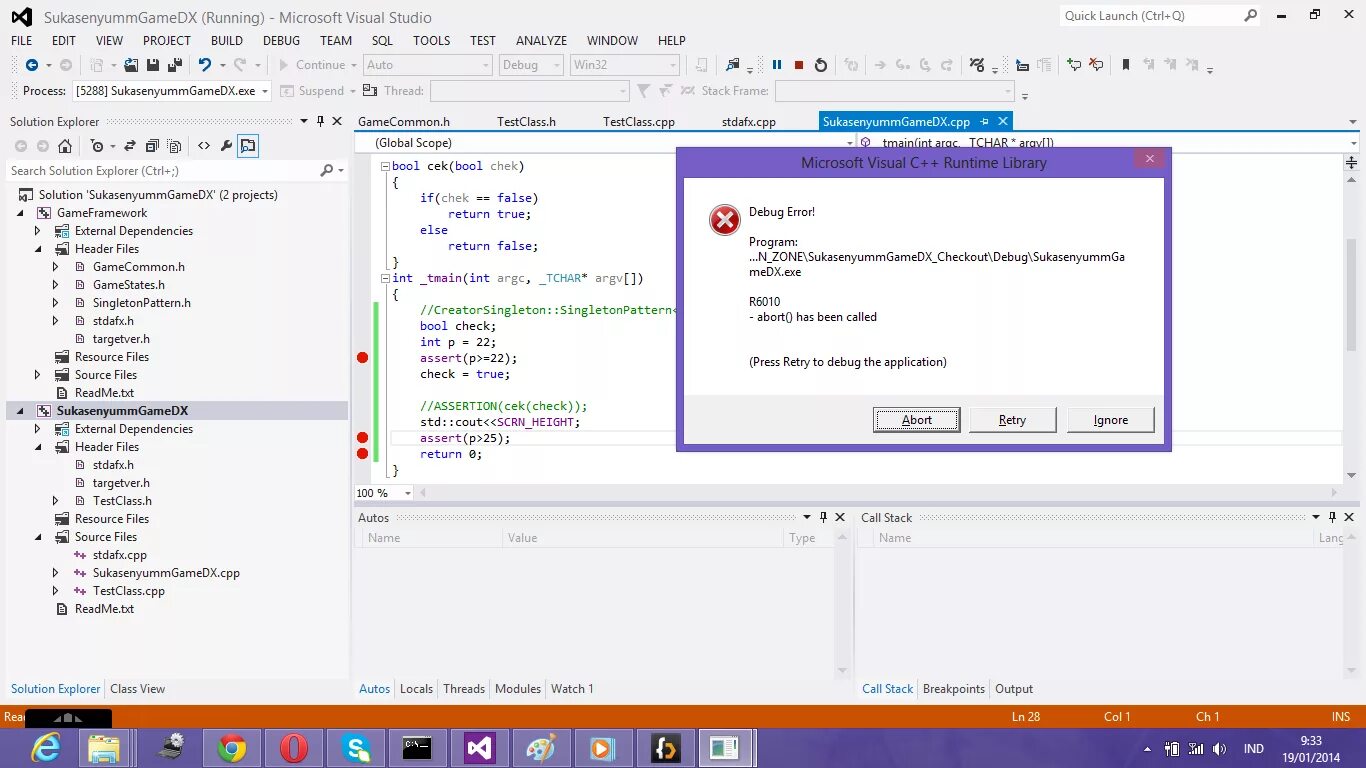
Task: Click the editor horizontal scrollbar
Action: pyautogui.click(x=880, y=493)
